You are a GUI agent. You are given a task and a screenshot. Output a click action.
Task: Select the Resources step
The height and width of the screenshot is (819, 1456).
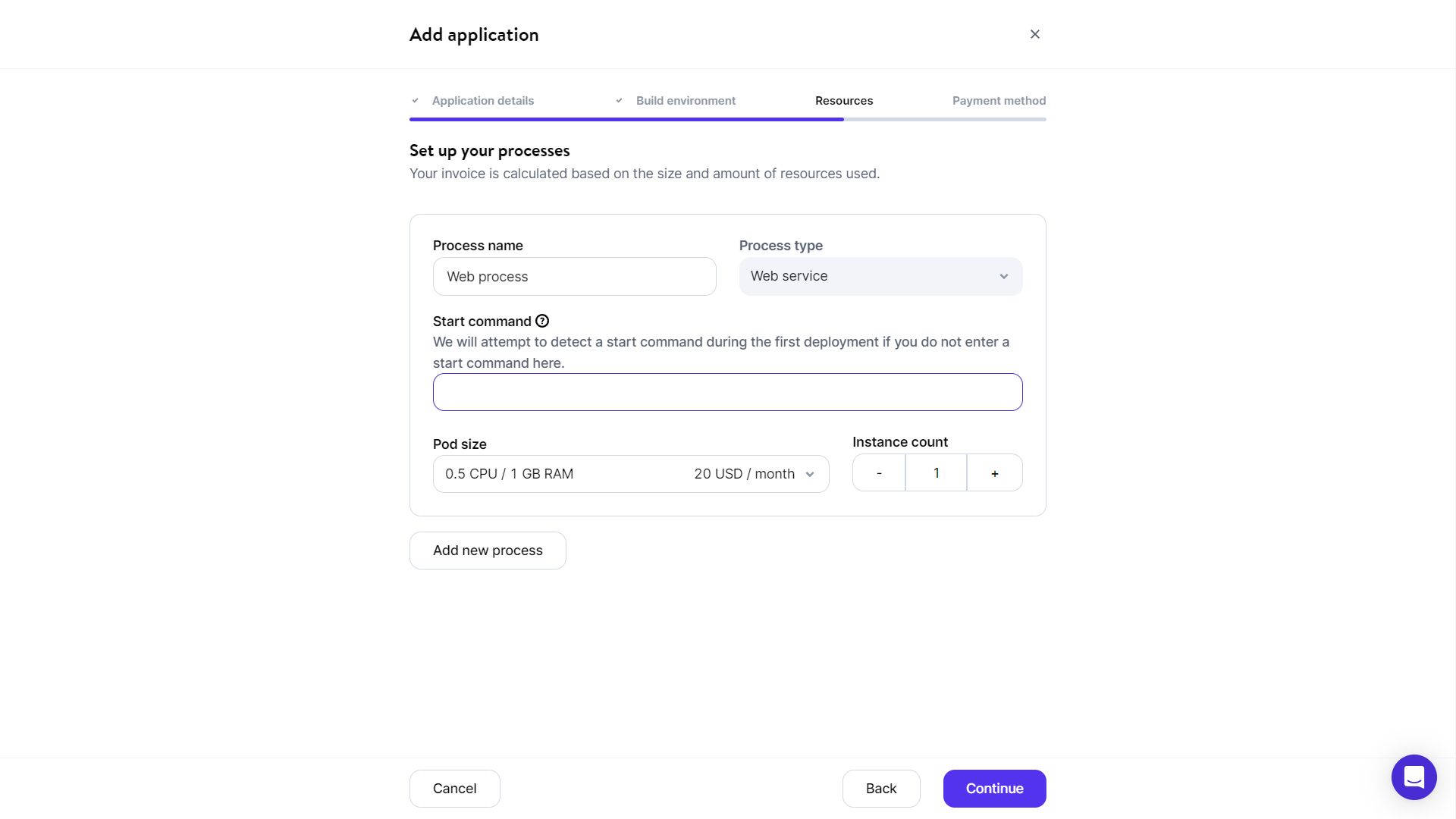tap(844, 101)
